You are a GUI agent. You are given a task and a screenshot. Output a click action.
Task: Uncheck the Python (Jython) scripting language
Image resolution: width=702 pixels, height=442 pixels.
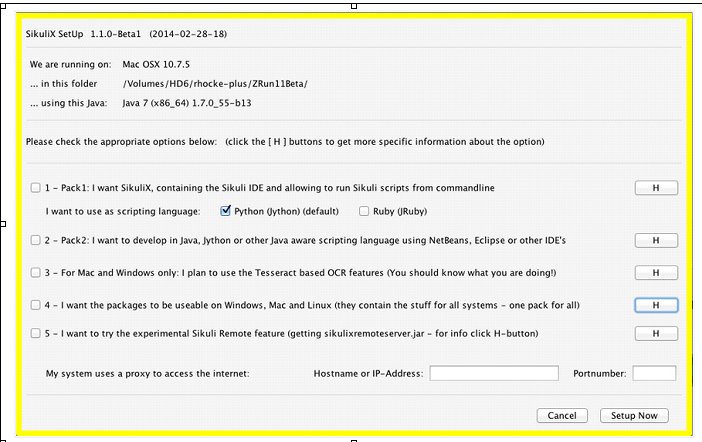click(226, 211)
